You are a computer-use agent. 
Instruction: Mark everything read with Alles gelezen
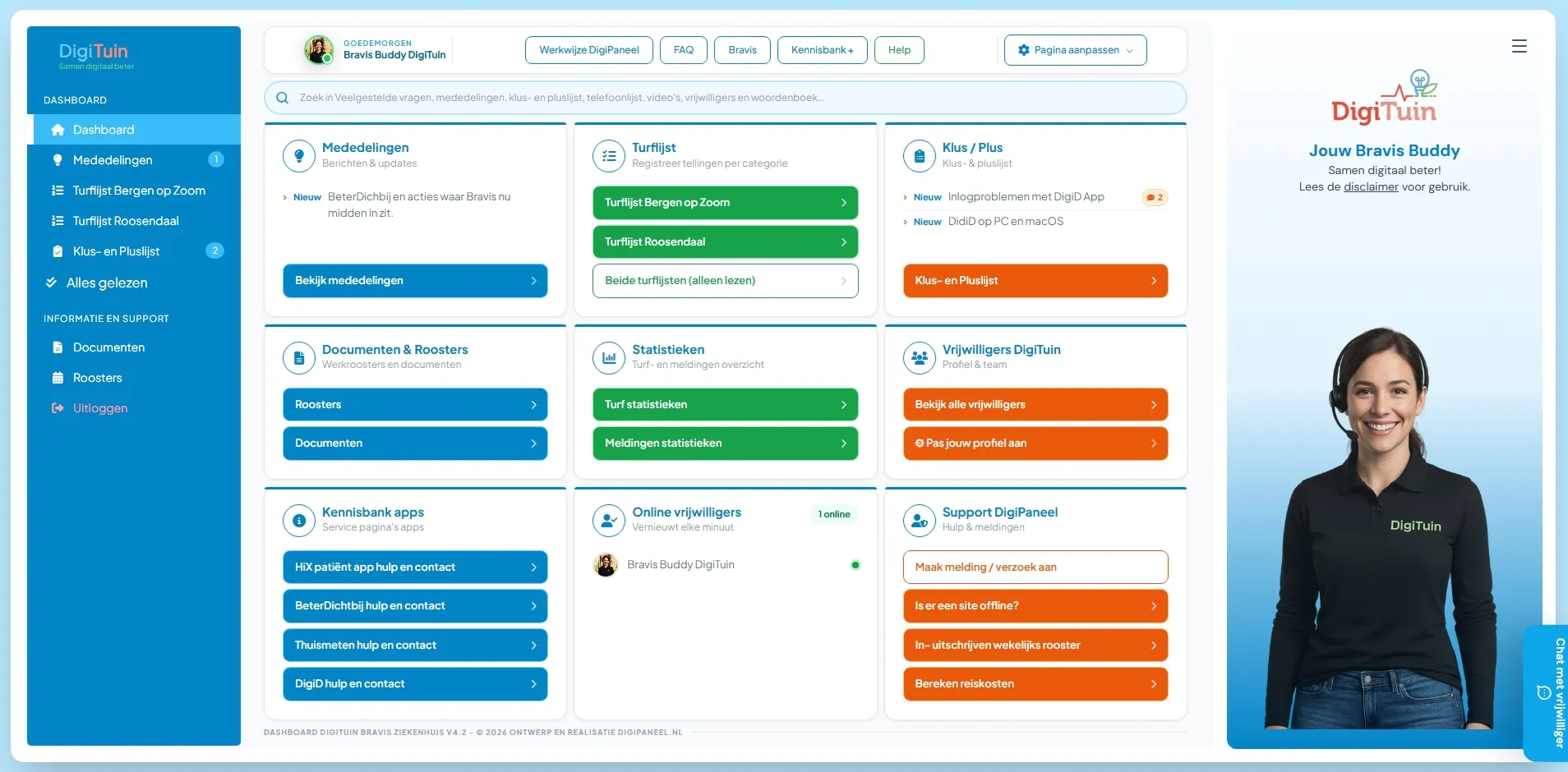click(x=97, y=283)
